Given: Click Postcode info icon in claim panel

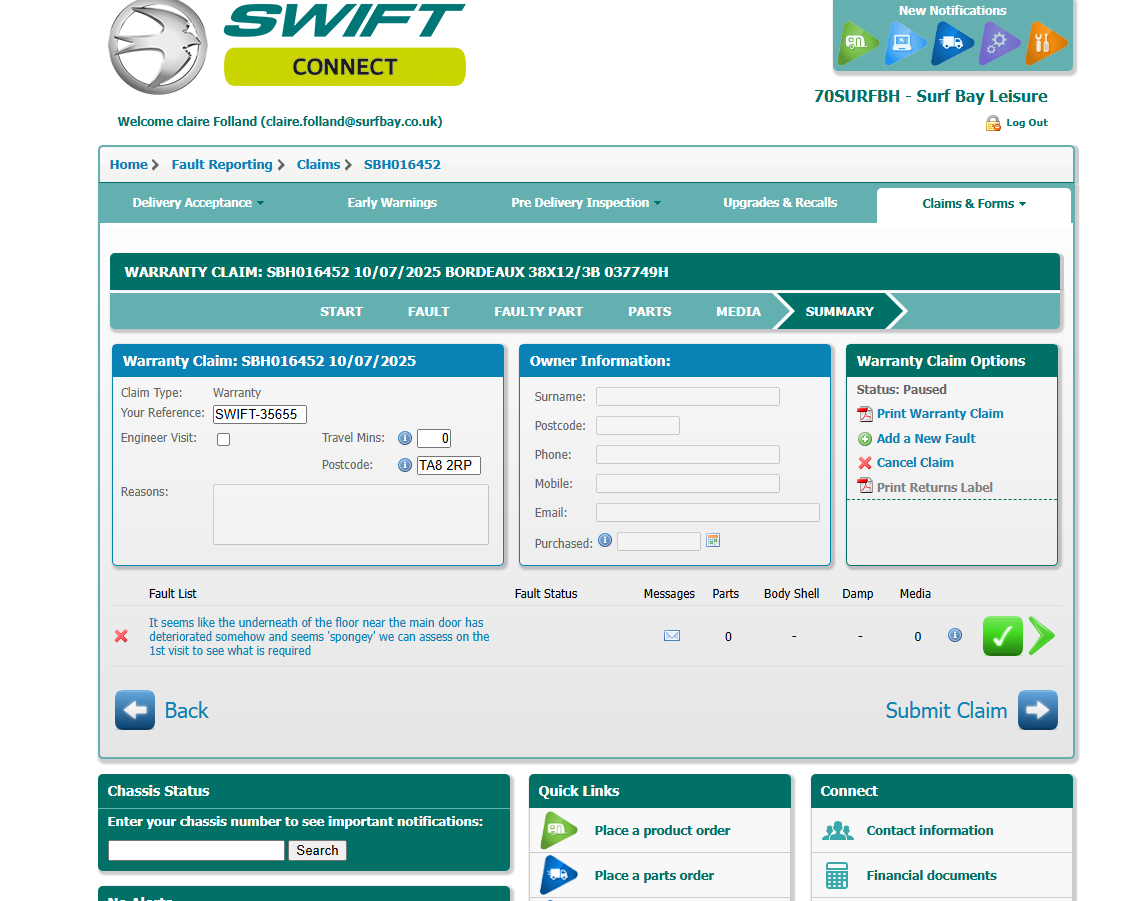Looking at the screenshot, I should (405, 465).
